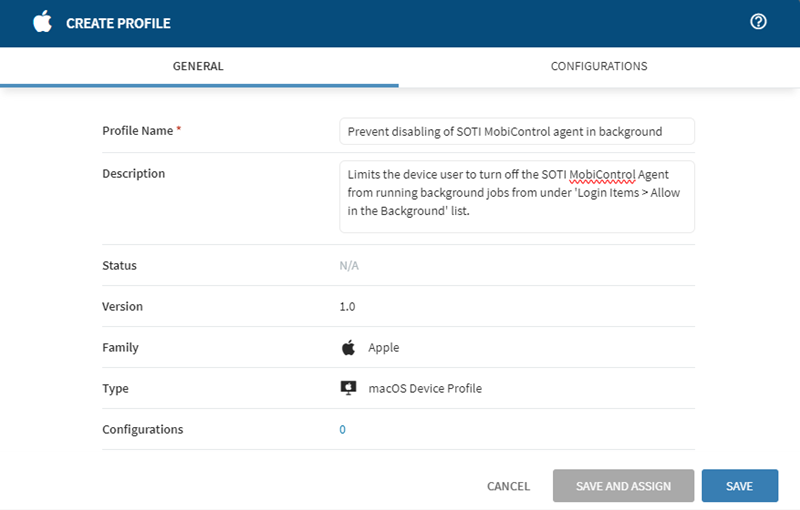Click the 'Description' label
This screenshot has height=510, width=800.
click(x=134, y=173)
